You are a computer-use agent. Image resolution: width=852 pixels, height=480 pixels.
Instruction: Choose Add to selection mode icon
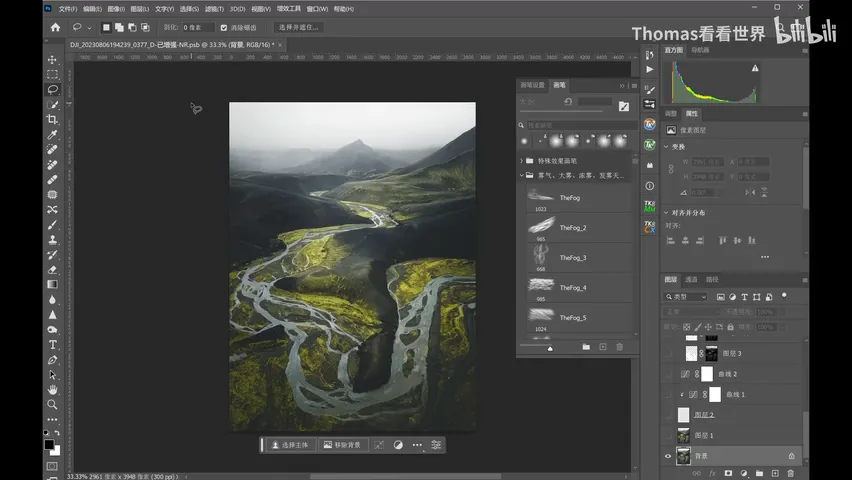point(119,27)
